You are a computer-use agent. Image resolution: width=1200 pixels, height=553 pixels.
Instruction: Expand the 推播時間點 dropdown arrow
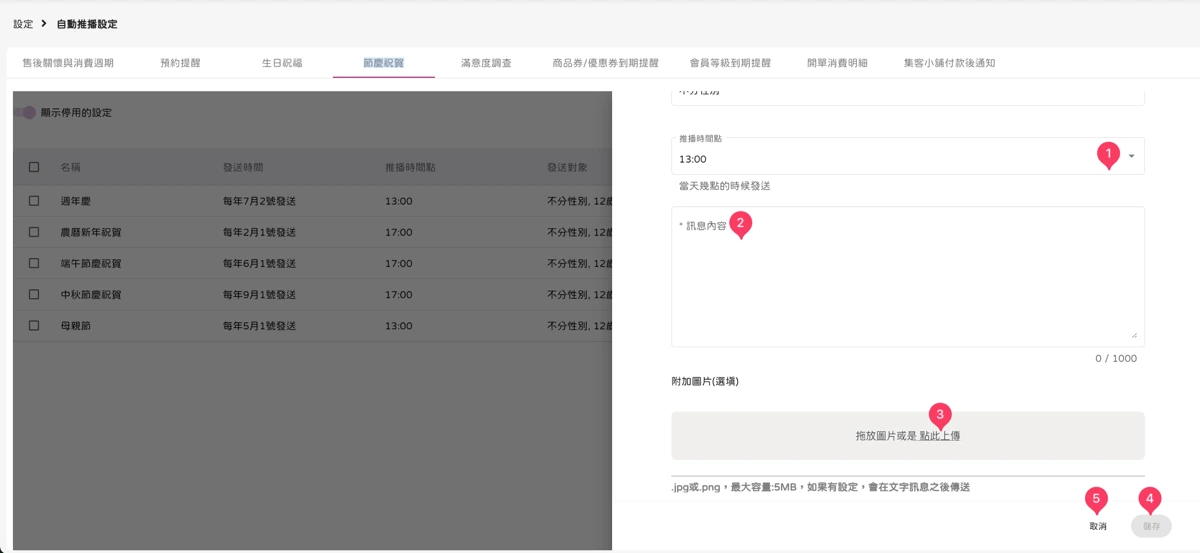click(1131, 156)
